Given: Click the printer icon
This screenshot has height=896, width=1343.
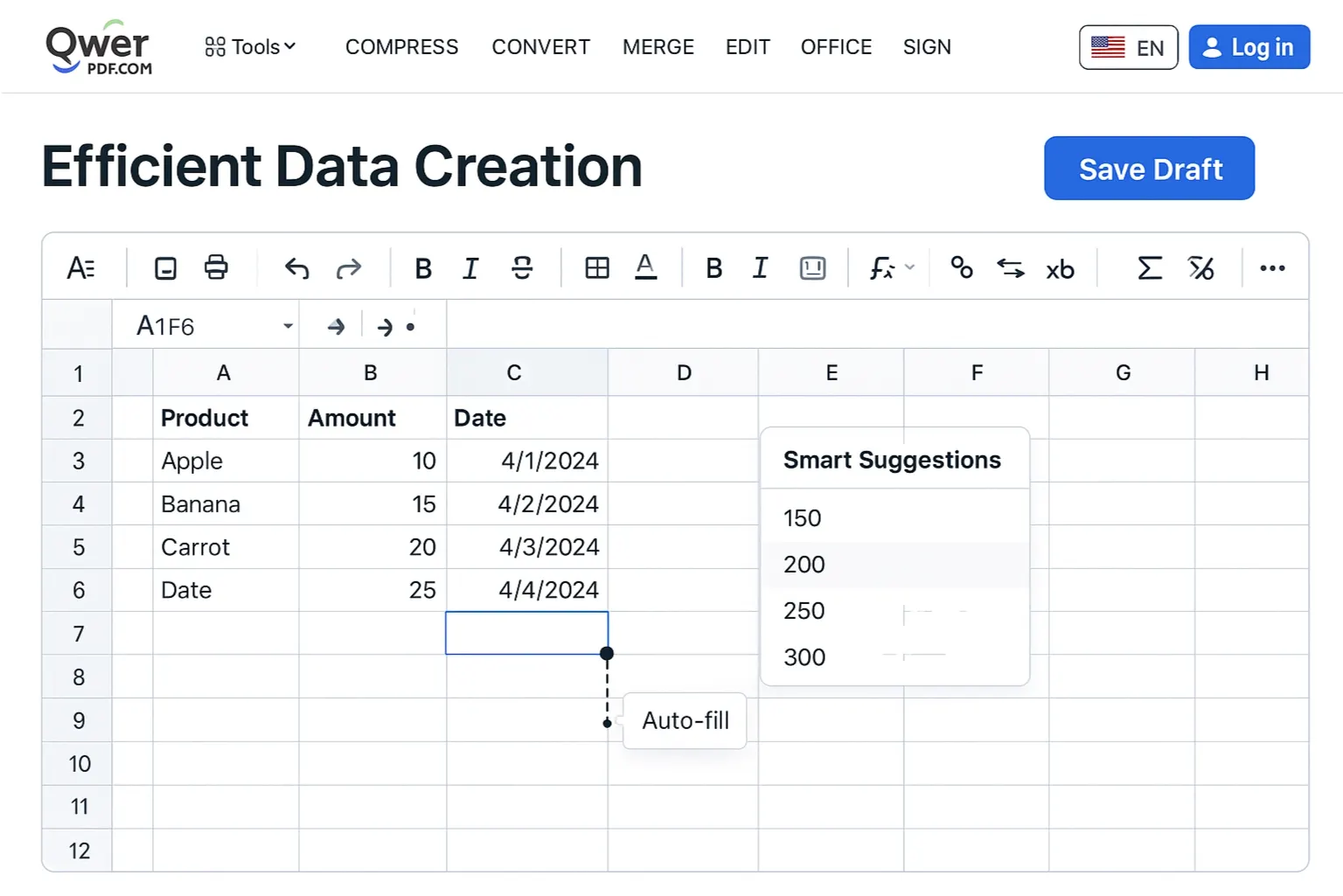Looking at the screenshot, I should 216,267.
